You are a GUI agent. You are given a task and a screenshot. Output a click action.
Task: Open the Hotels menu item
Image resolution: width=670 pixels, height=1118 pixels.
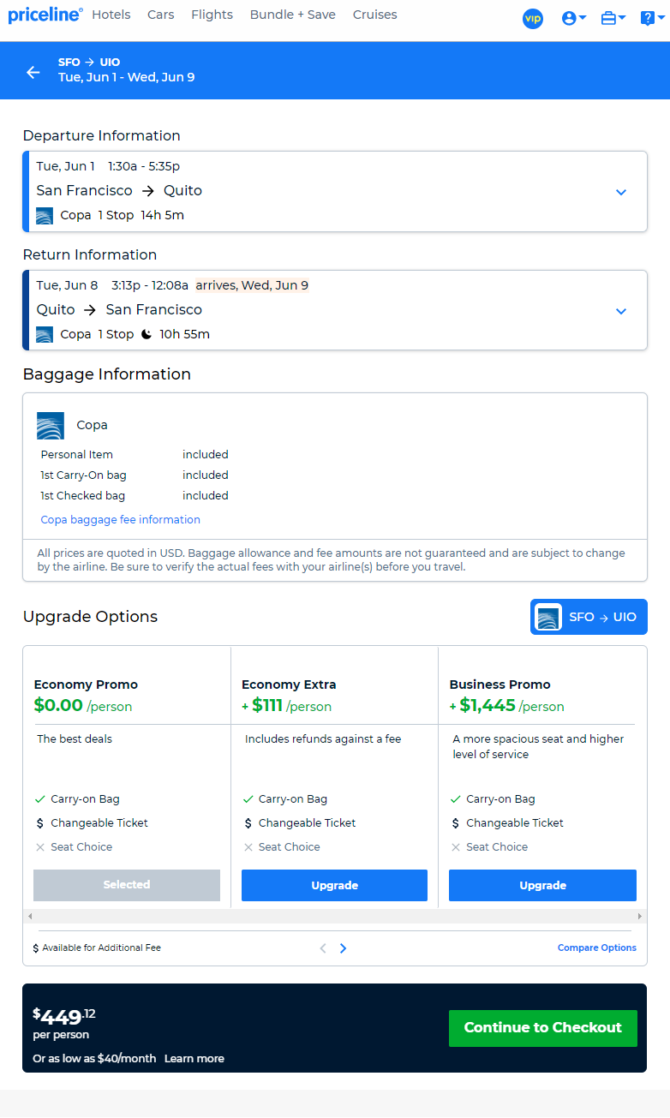point(111,14)
